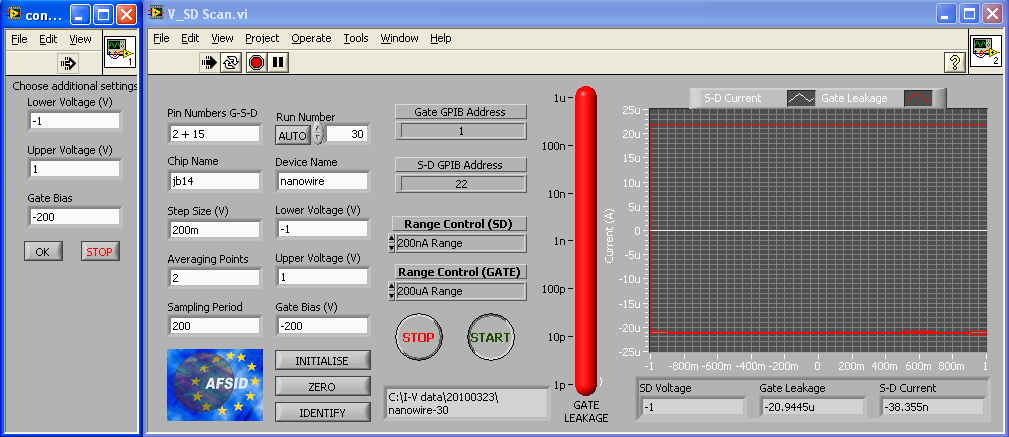Screen dimensions: 1009x437
Task: Click the Run arrow in V_SD Scan toolbar
Action: (209, 62)
